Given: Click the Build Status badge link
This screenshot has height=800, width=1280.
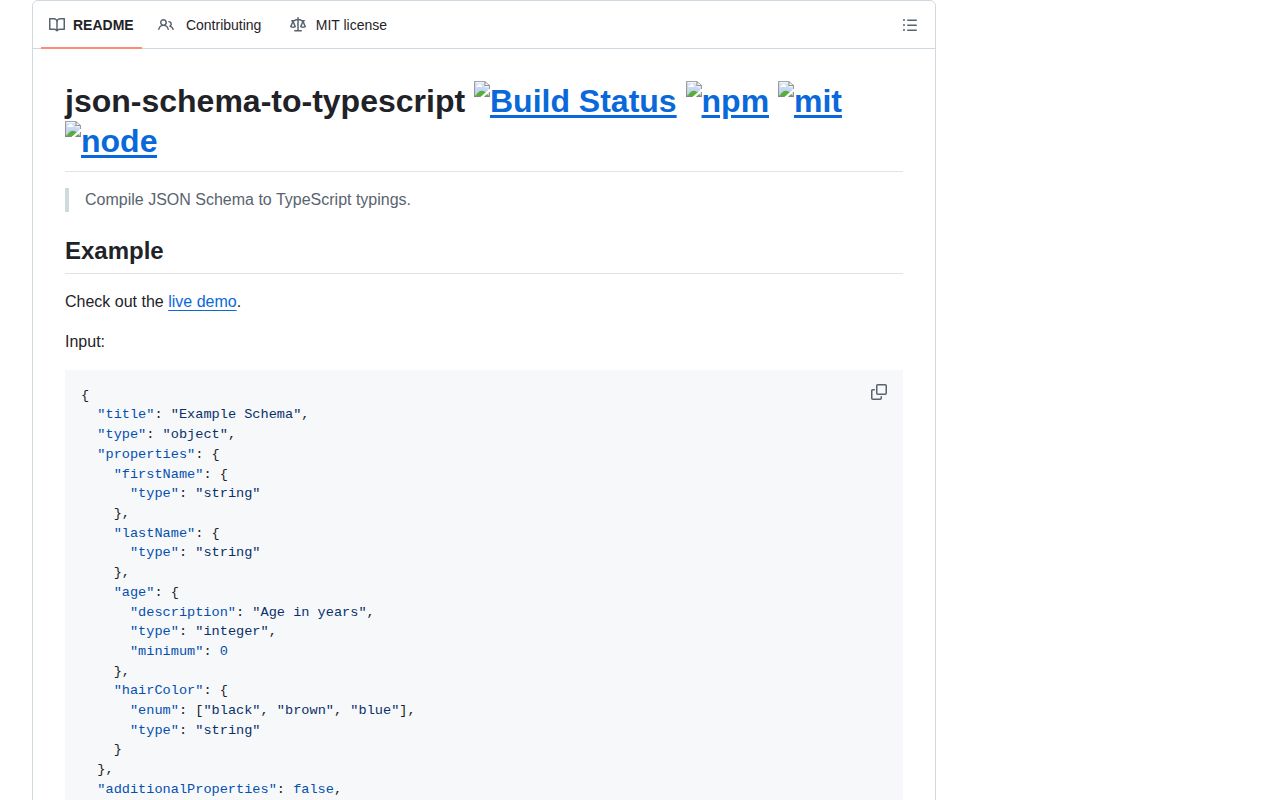Looking at the screenshot, I should coord(575,101).
